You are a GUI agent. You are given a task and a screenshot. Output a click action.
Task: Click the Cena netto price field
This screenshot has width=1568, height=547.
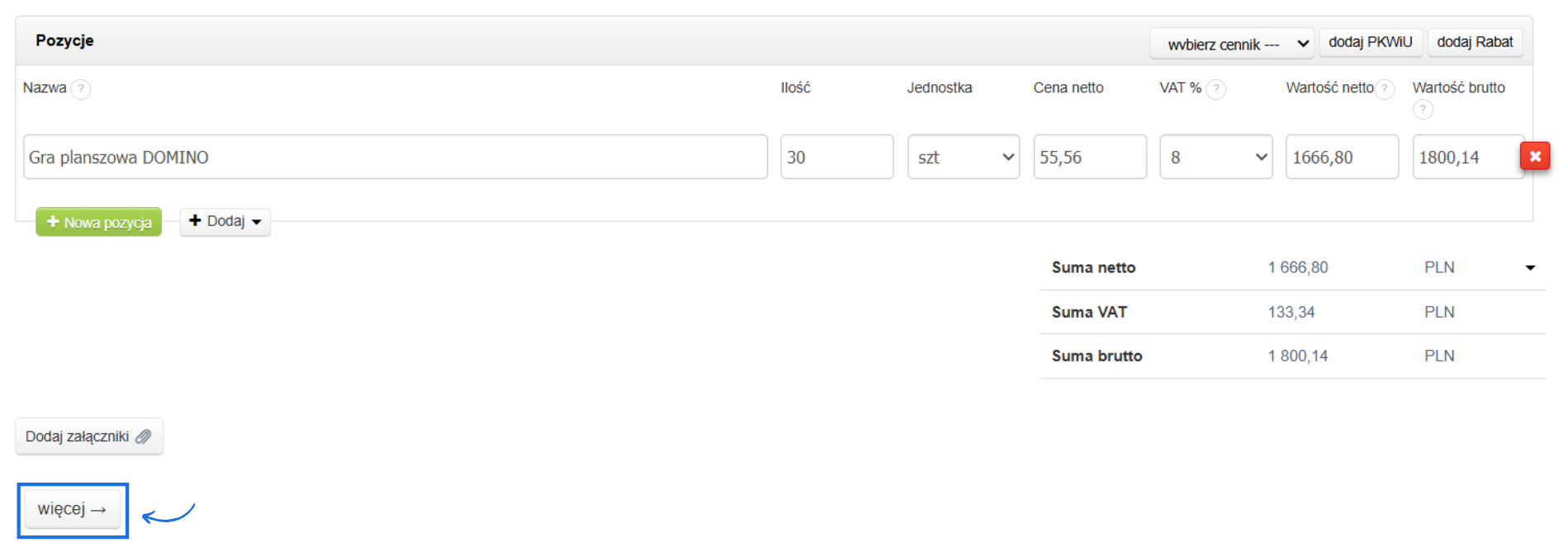pos(1089,157)
